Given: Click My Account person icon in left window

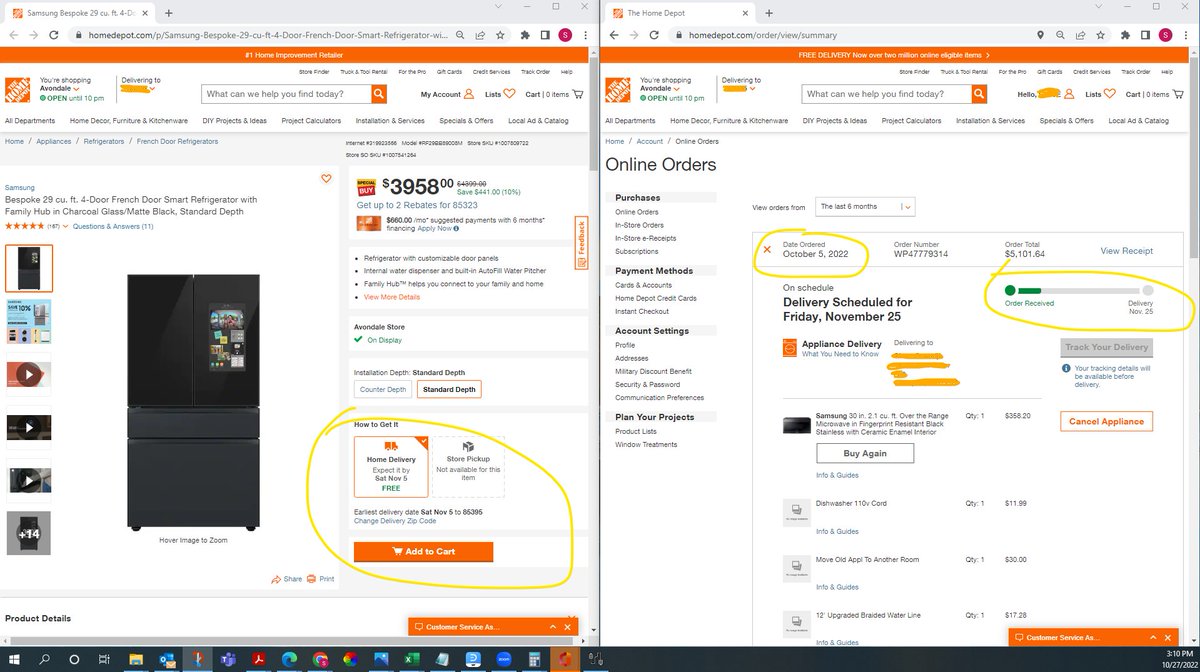Looking at the screenshot, I should pos(470,94).
